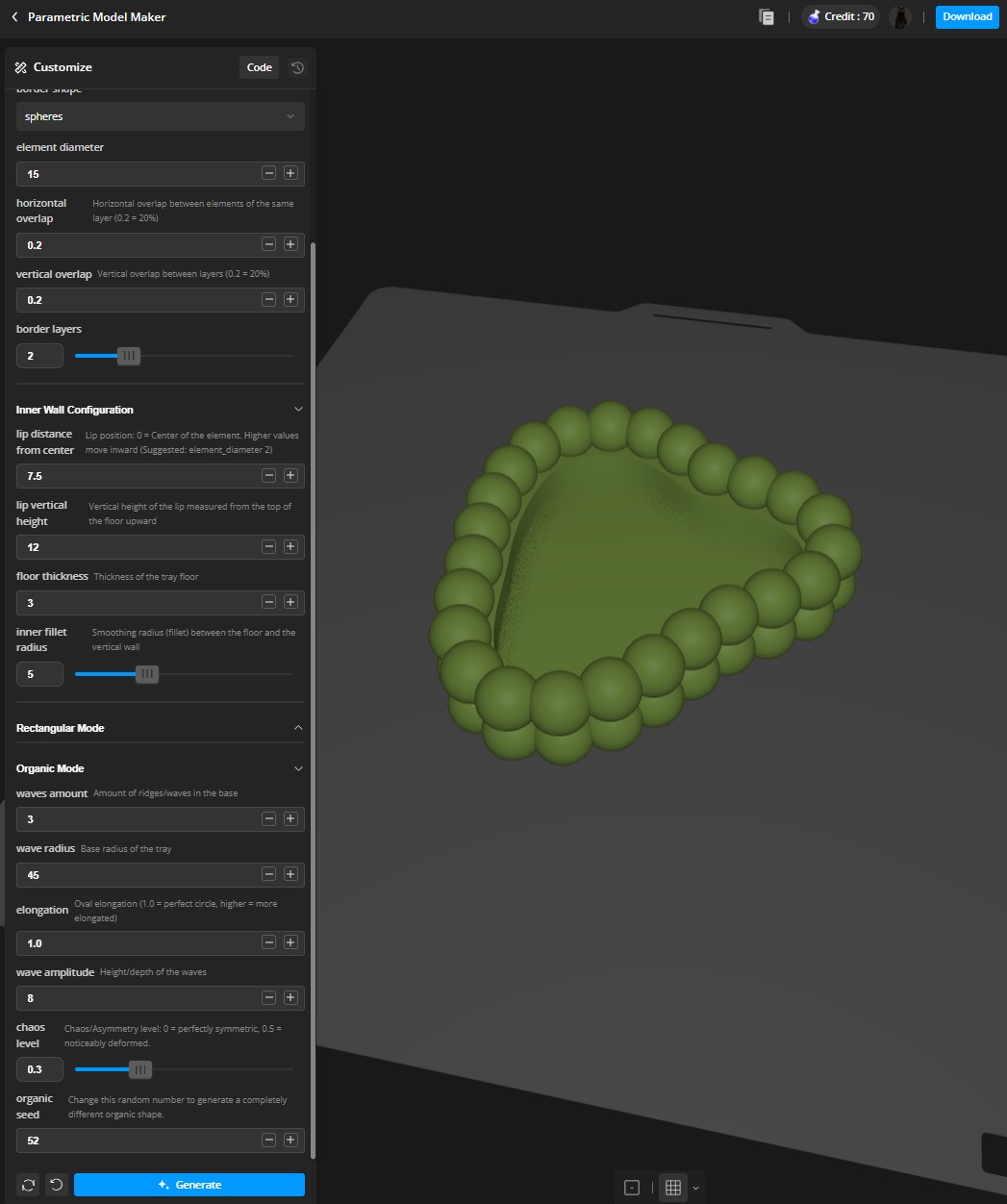Click the Generate button
1007x1204 pixels.
(189, 1185)
